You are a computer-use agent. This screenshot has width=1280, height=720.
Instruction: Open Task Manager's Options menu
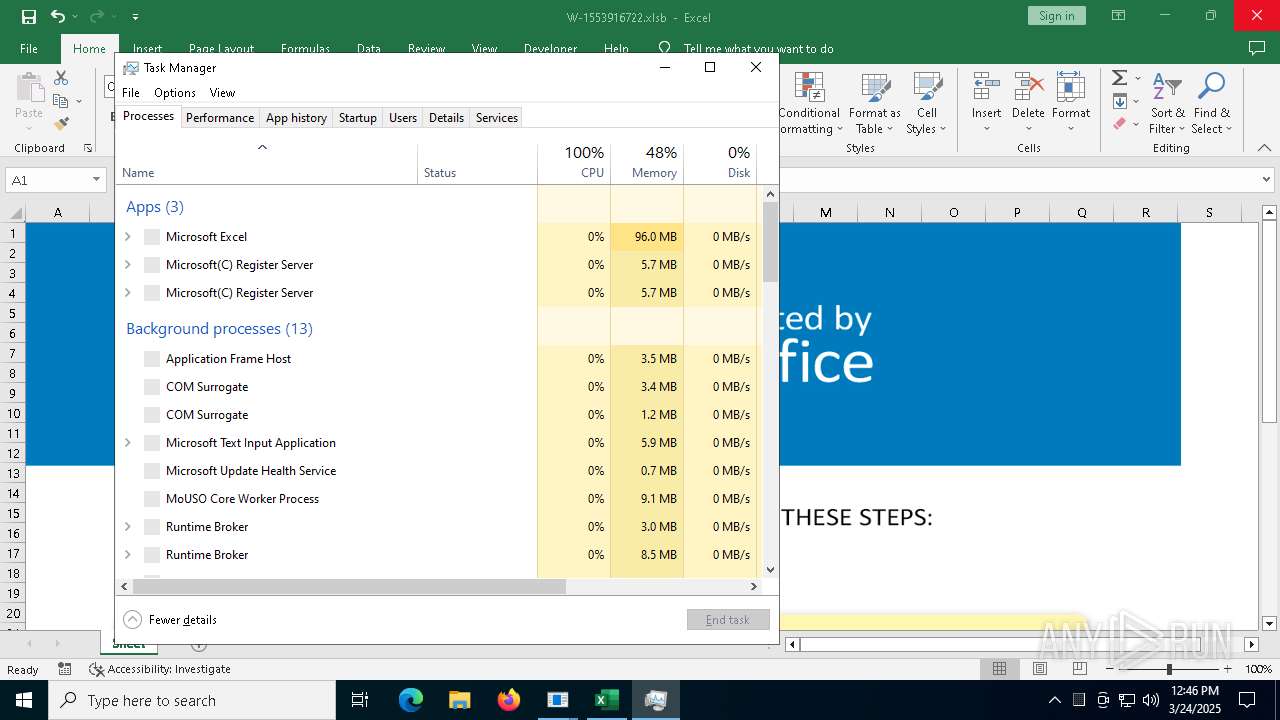[175, 93]
